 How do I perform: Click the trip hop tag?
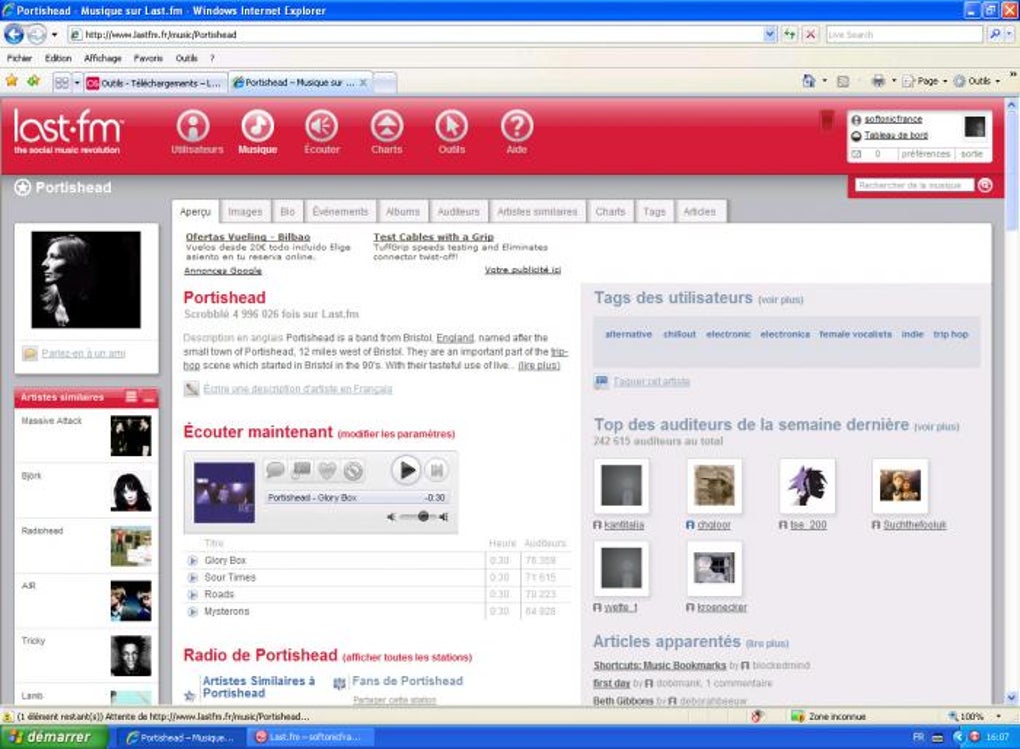[x=950, y=334]
